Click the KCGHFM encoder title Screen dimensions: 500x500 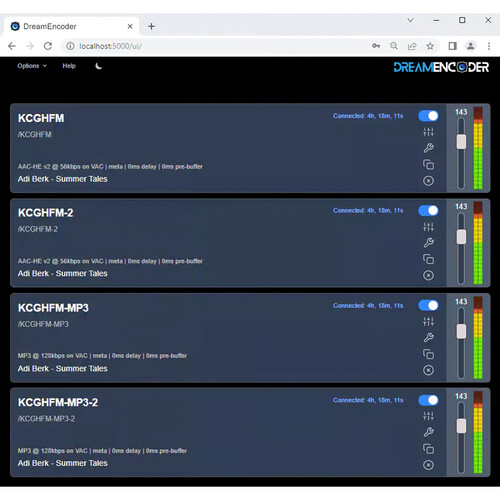point(41,118)
